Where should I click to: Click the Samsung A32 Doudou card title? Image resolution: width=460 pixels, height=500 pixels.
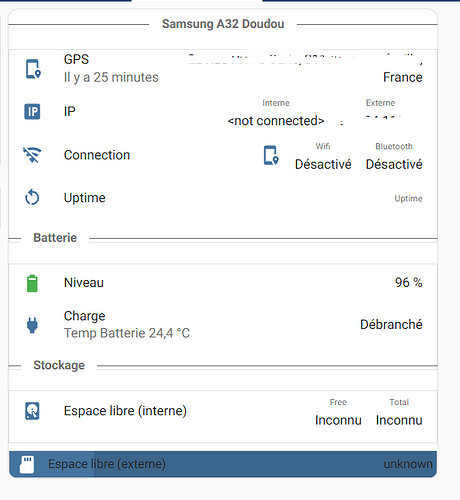click(223, 24)
